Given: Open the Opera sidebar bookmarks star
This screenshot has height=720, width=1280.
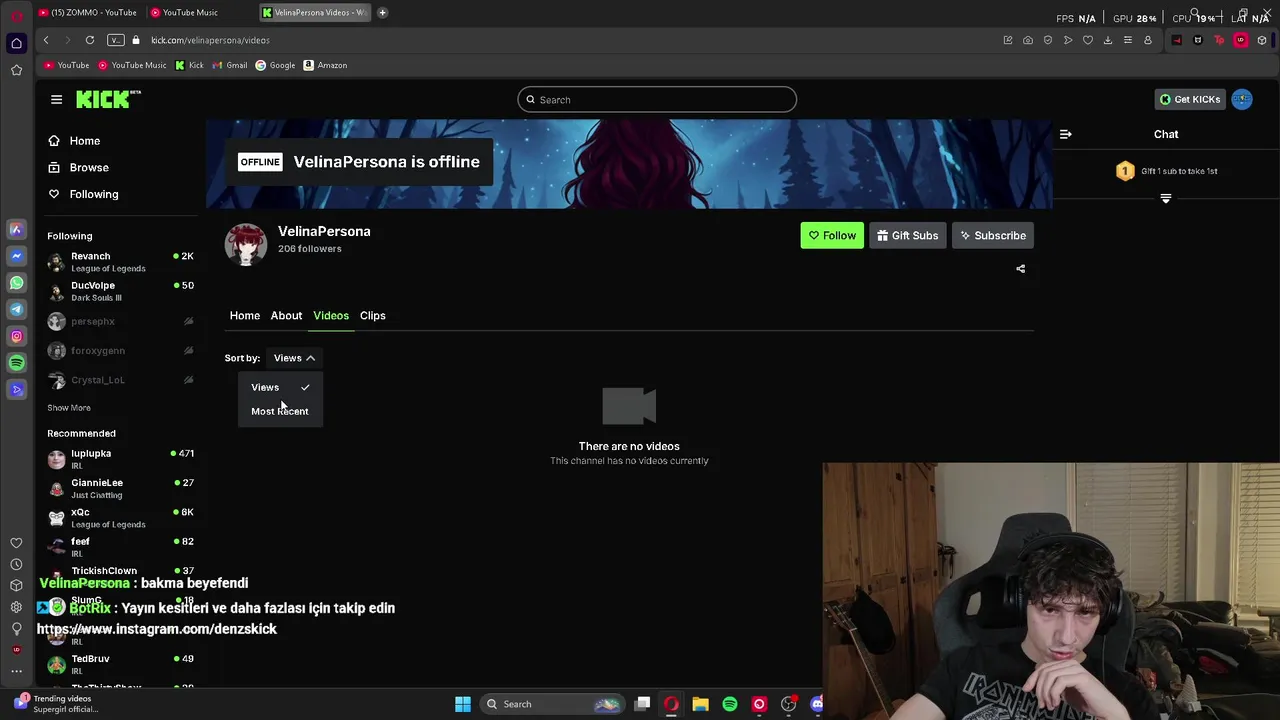Looking at the screenshot, I should click(x=16, y=70).
